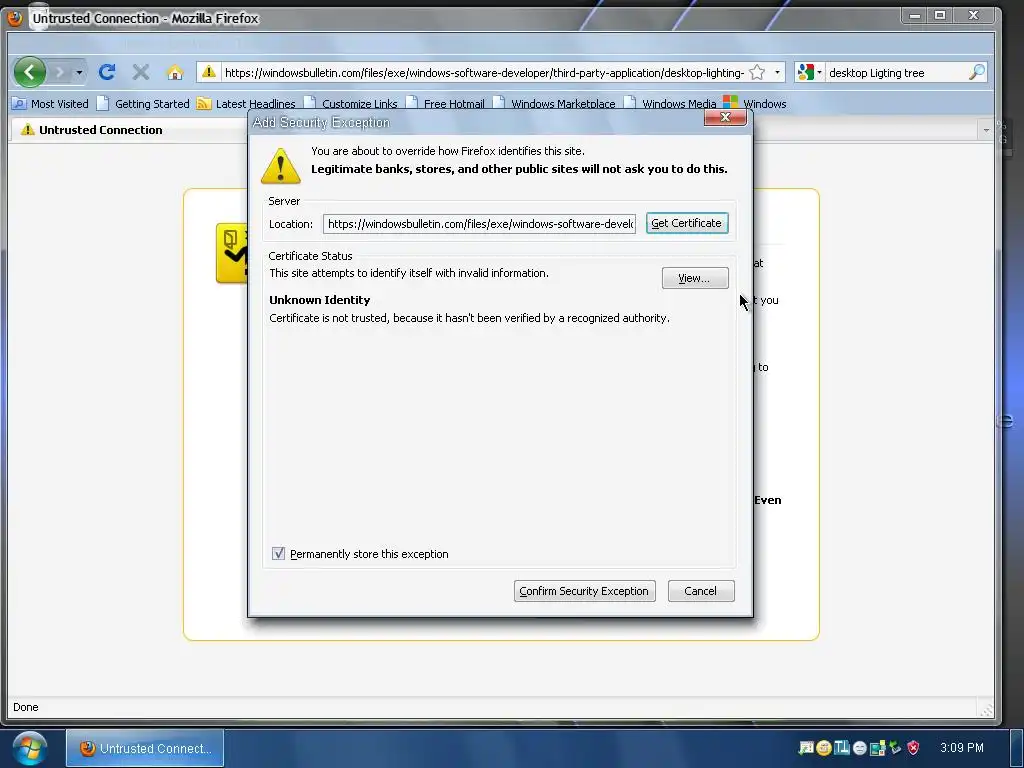1024x768 pixels.
Task: Click the search magnifier icon
Action: 976,72
